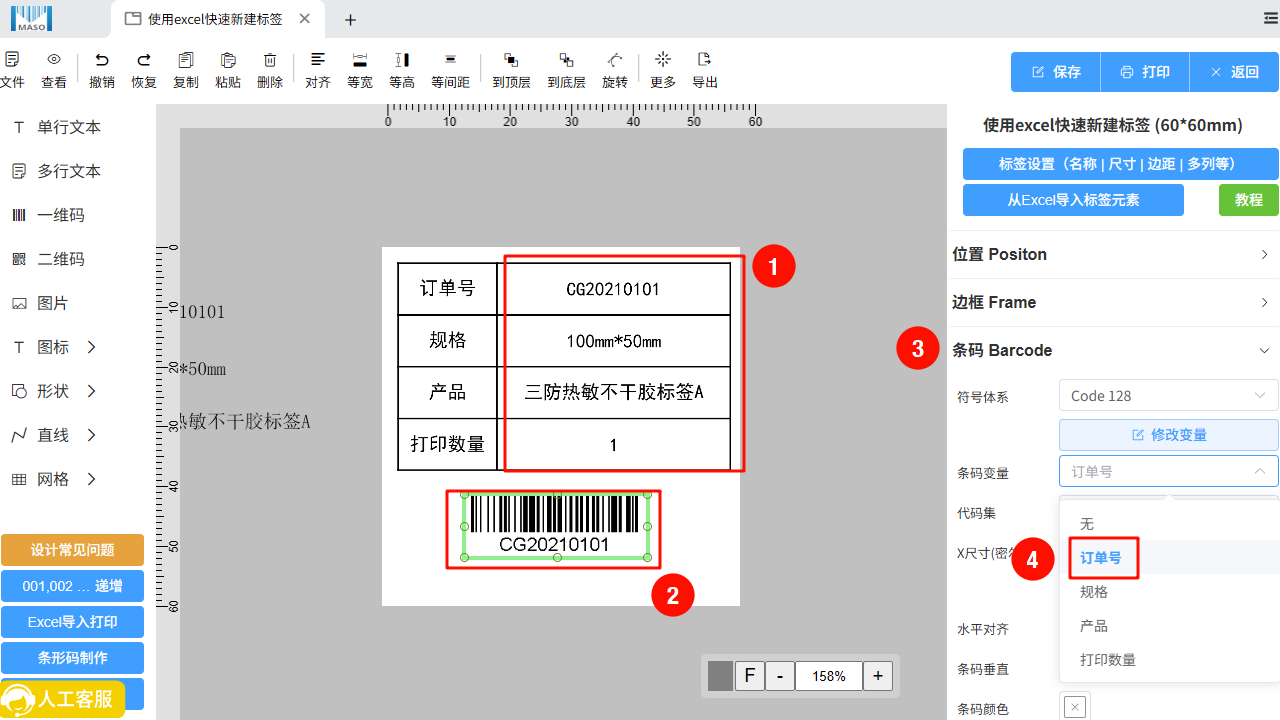Open new tab with plus icon

(349, 20)
